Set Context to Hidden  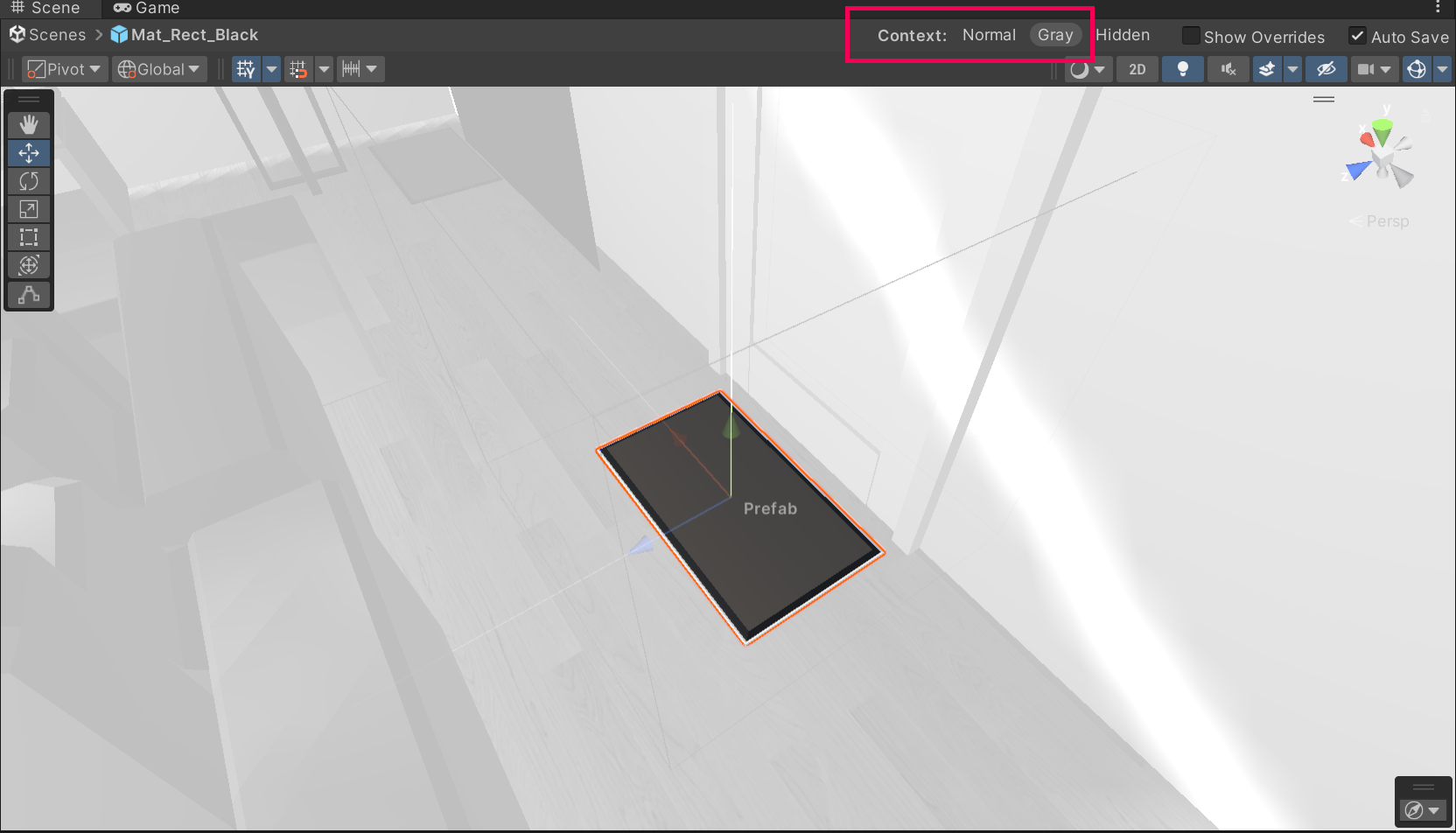(x=1123, y=35)
